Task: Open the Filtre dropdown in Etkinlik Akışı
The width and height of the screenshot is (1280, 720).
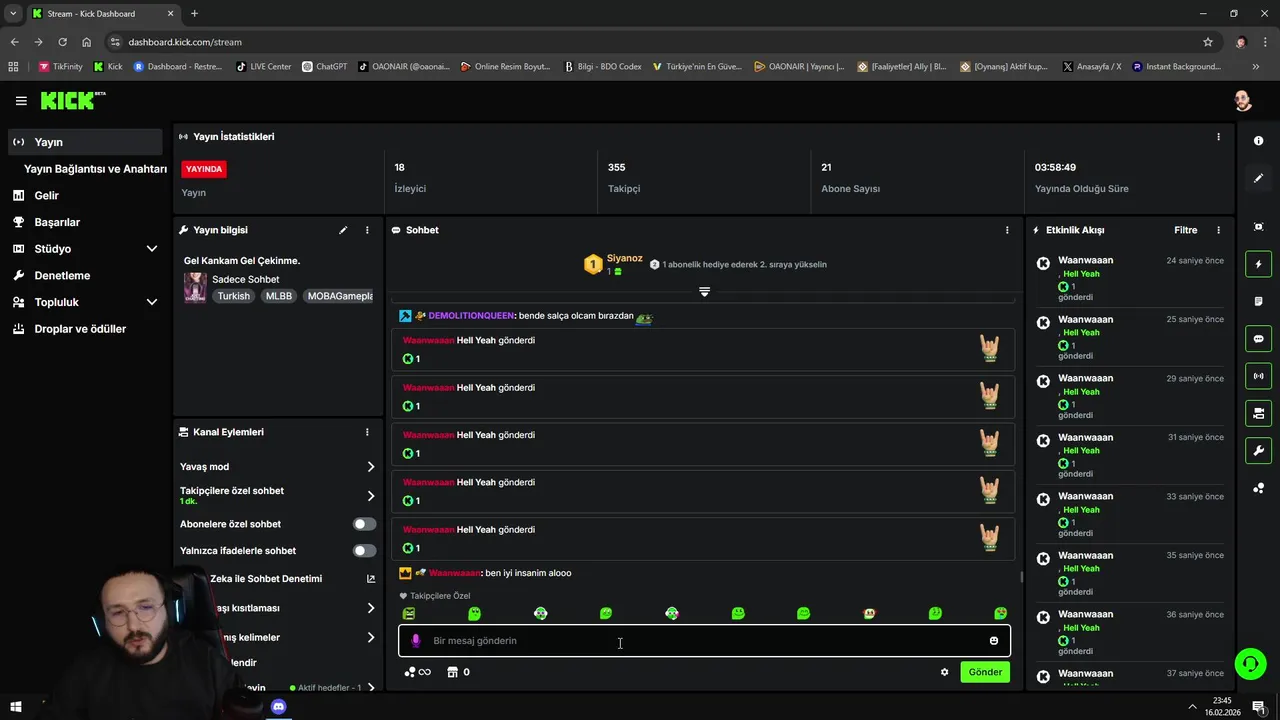Action: click(x=1185, y=230)
